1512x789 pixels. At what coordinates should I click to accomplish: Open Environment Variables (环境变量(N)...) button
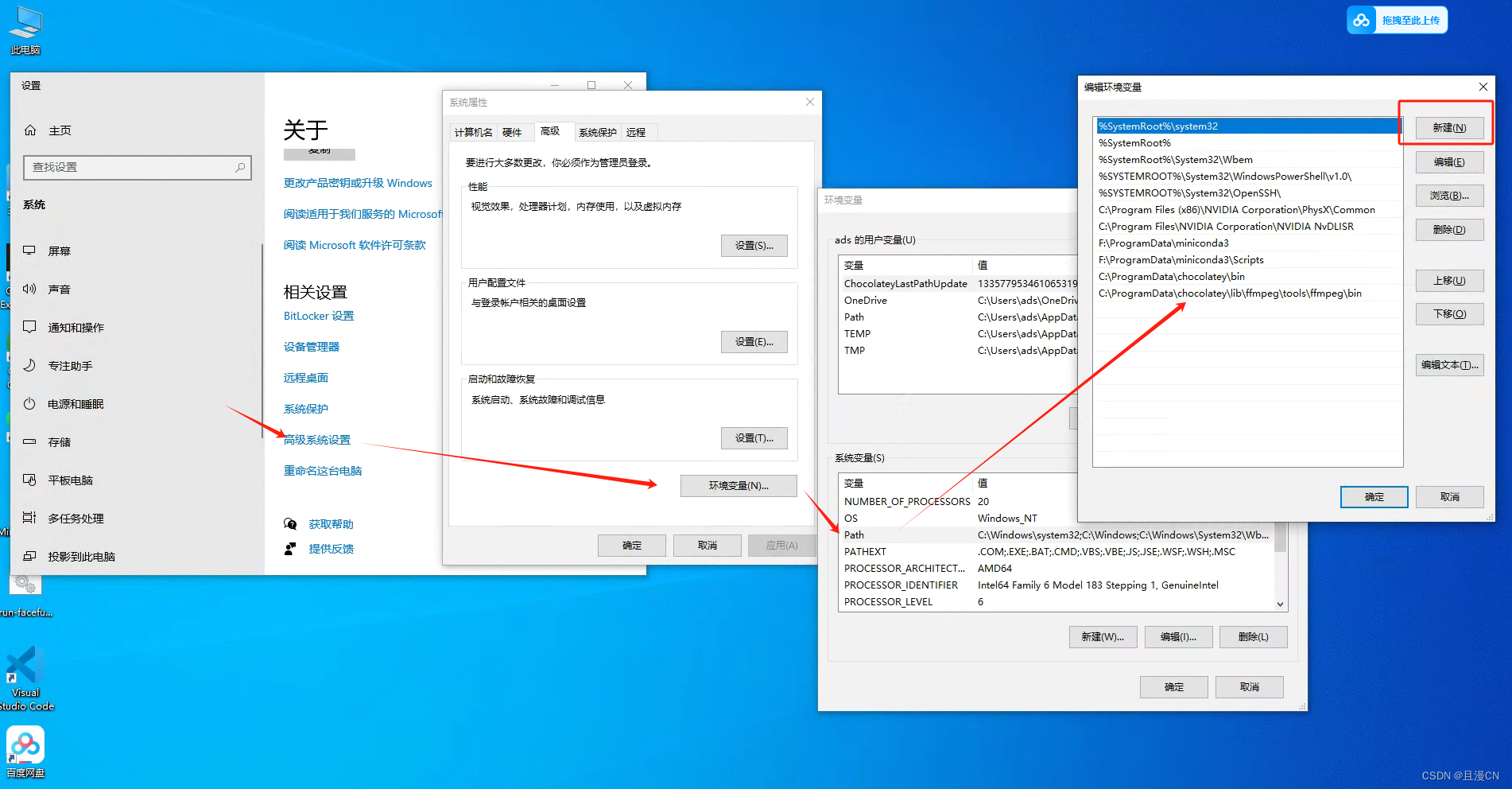pos(739,486)
